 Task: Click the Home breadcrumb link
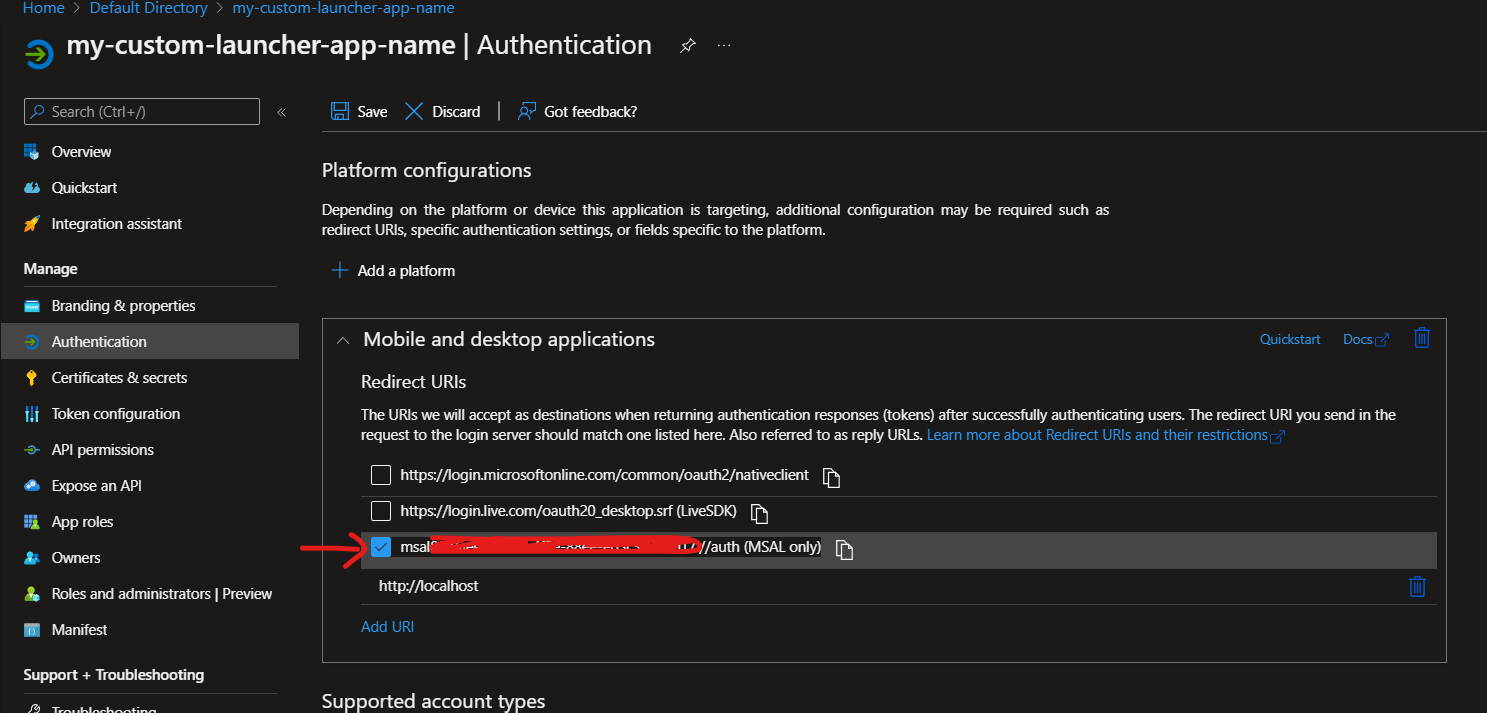44,8
